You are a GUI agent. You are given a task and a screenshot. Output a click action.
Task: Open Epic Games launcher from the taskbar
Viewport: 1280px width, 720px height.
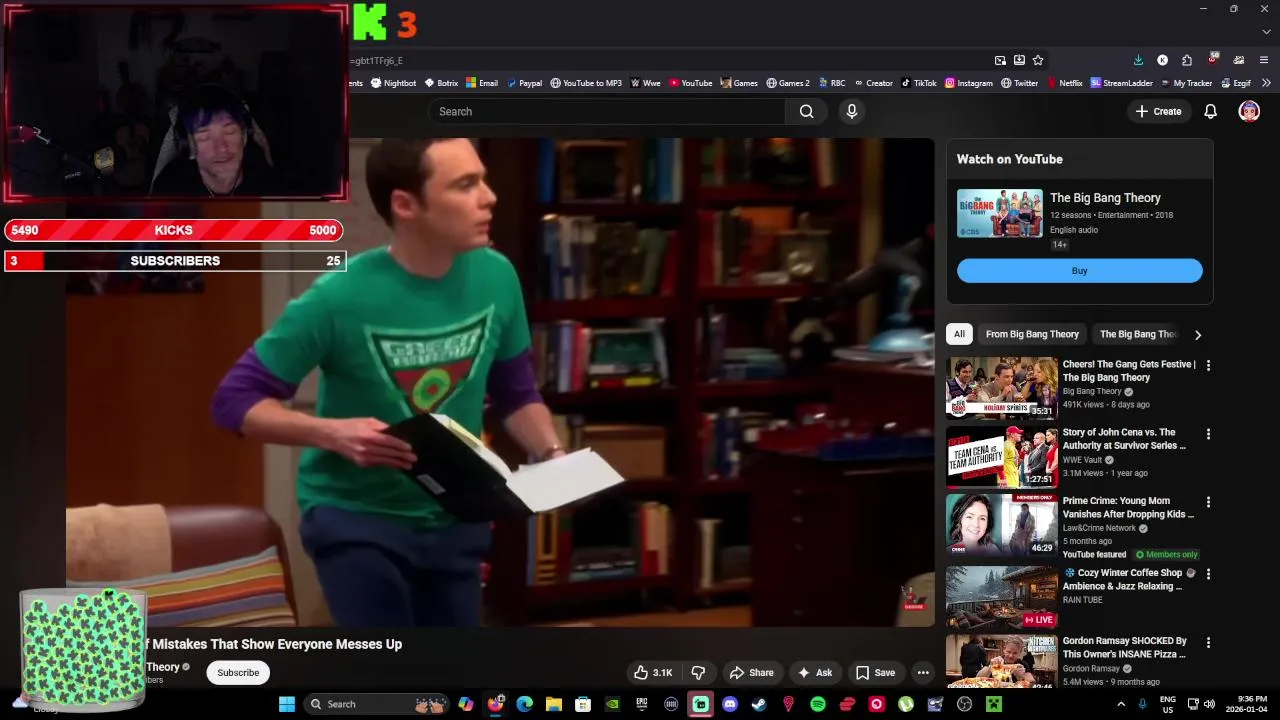coord(641,704)
